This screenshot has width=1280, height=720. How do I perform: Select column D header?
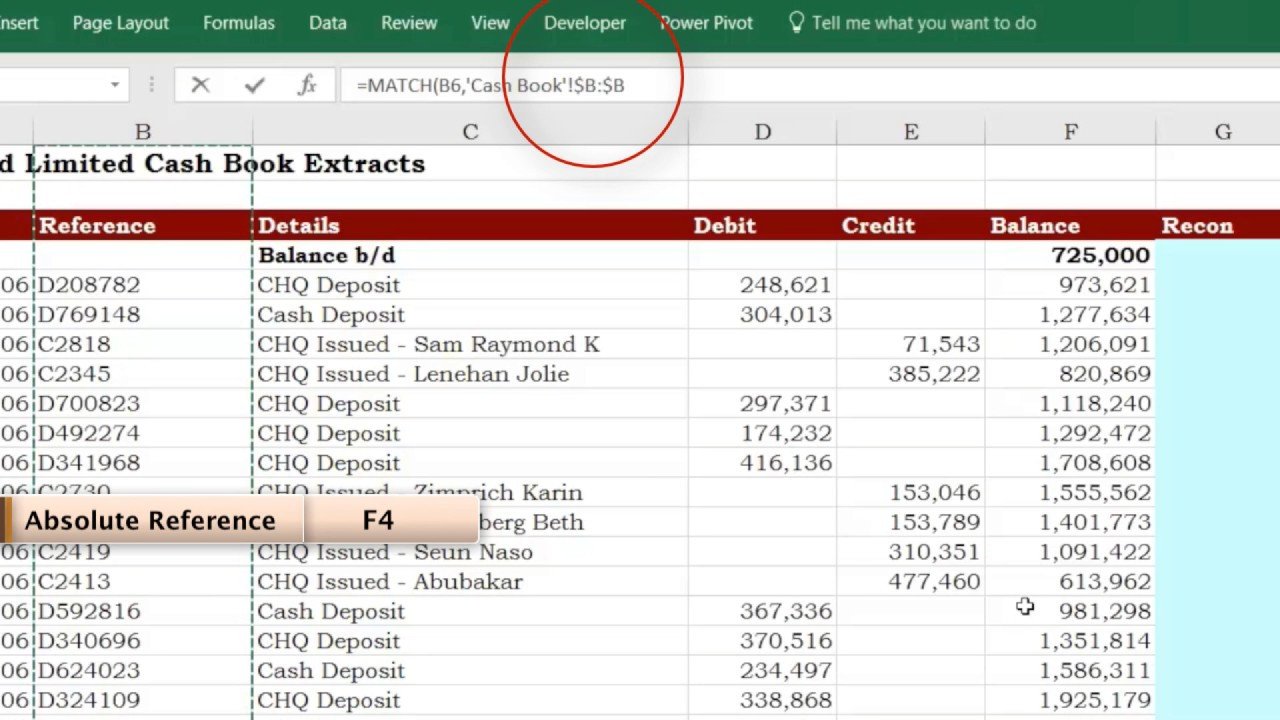[x=762, y=132]
